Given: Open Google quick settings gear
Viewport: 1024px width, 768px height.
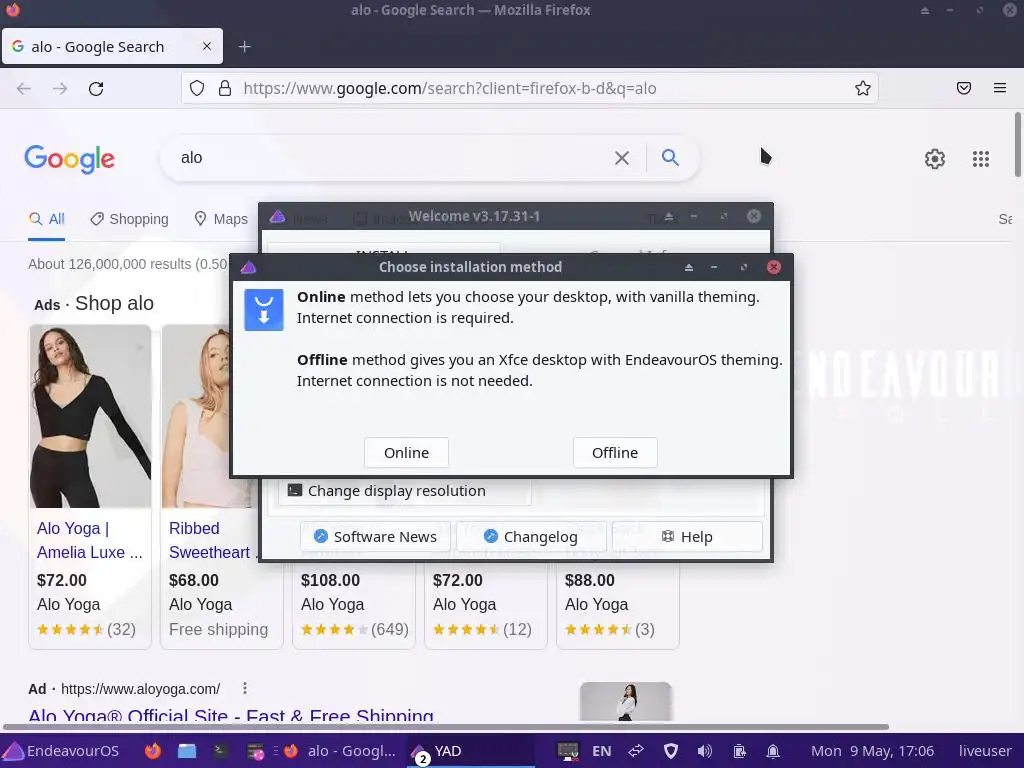Looking at the screenshot, I should (x=935, y=159).
